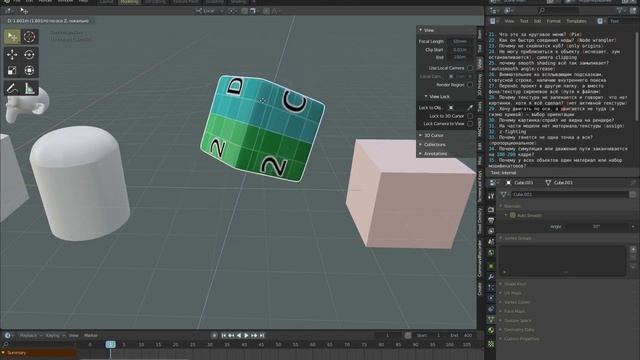Open the text editor Text menu
This screenshot has height=360, width=640.
point(524,21)
